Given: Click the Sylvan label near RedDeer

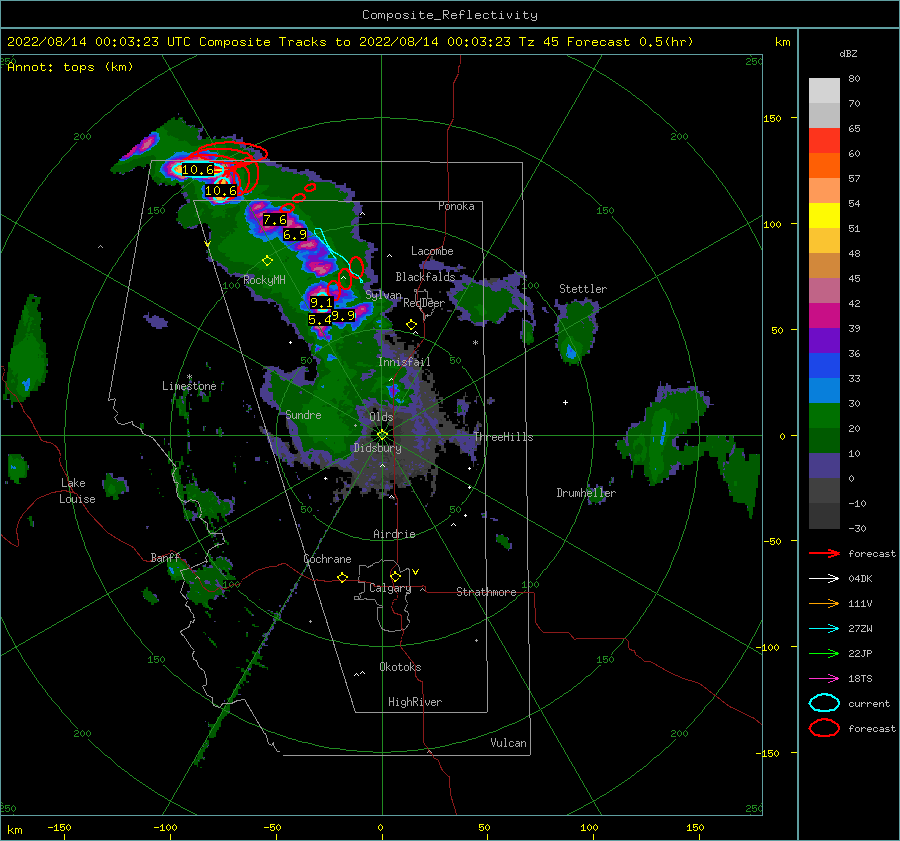Looking at the screenshot, I should [x=383, y=295].
